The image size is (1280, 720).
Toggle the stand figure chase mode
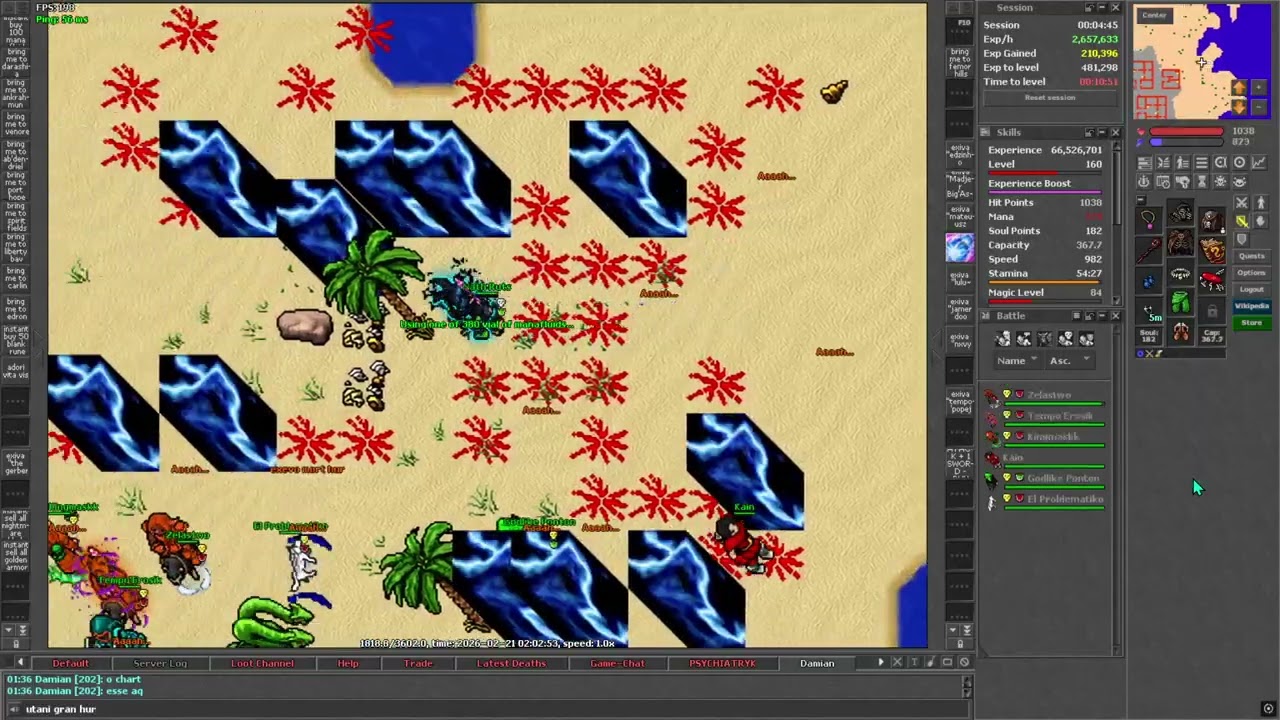(x=1261, y=202)
